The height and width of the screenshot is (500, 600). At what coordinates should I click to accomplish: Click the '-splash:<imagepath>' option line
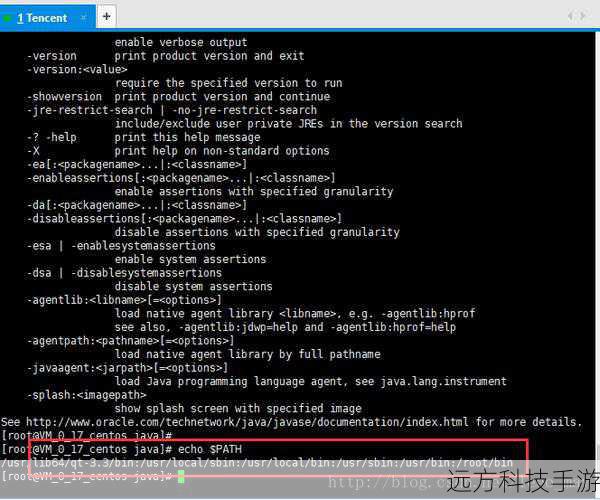coord(86,395)
